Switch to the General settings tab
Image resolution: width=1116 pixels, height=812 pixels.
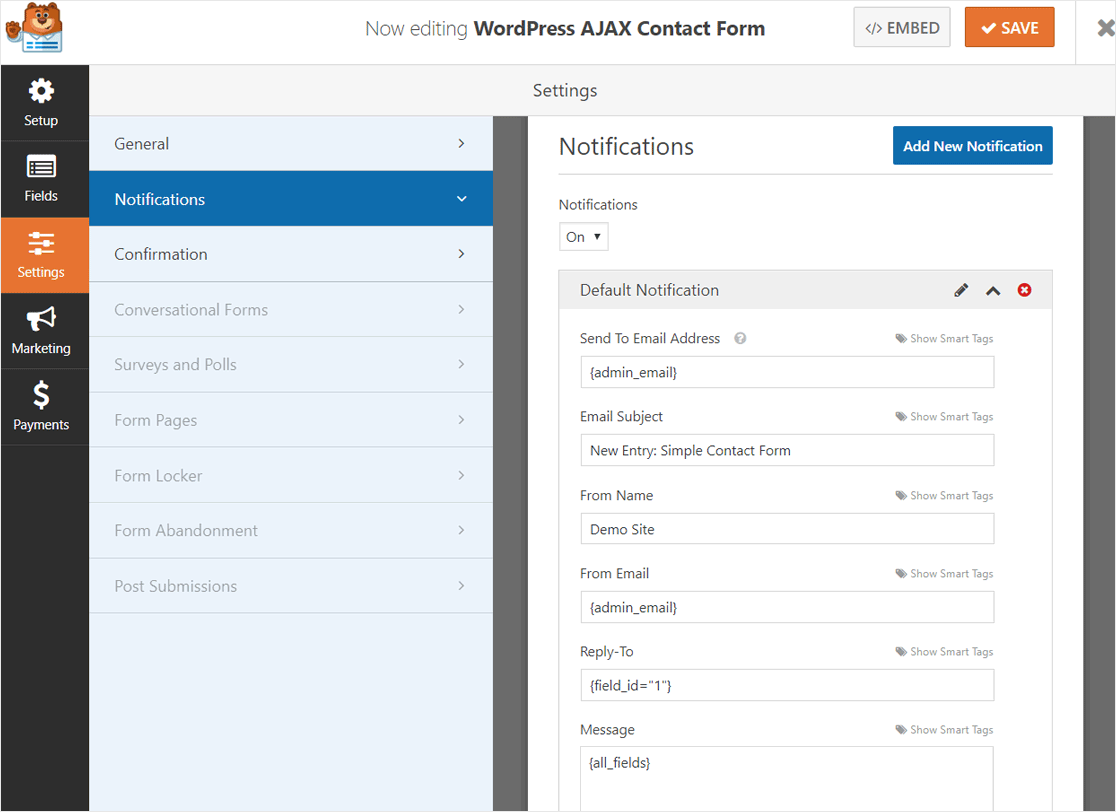tap(290, 143)
